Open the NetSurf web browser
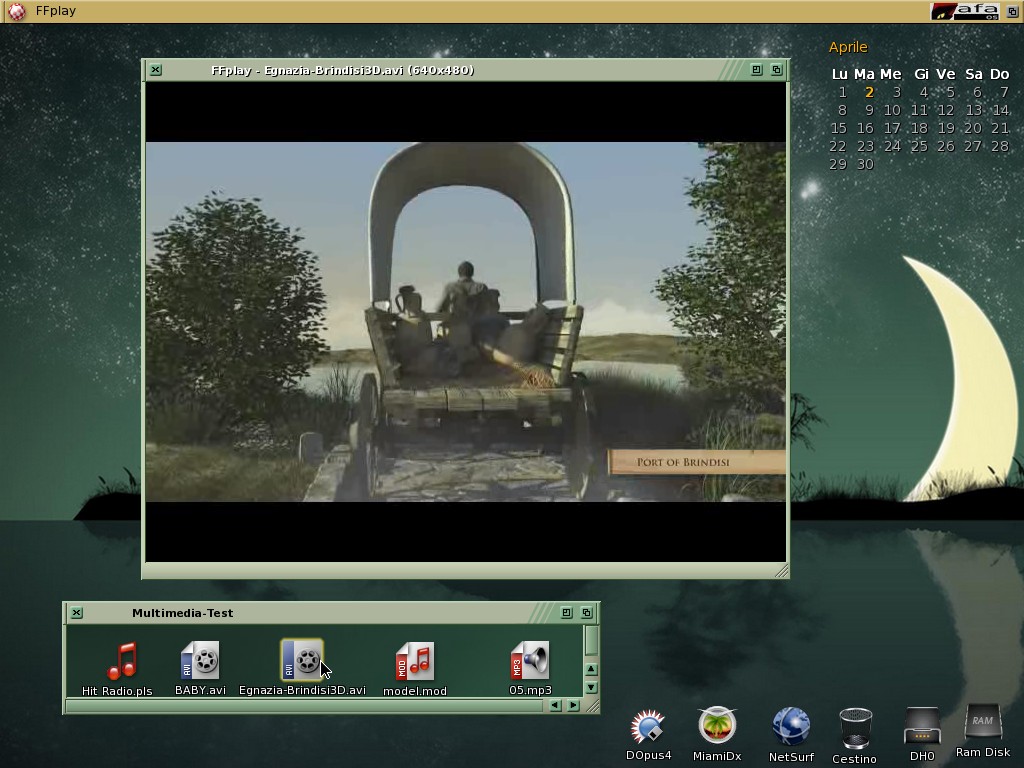This screenshot has width=1024, height=768. [x=791, y=727]
